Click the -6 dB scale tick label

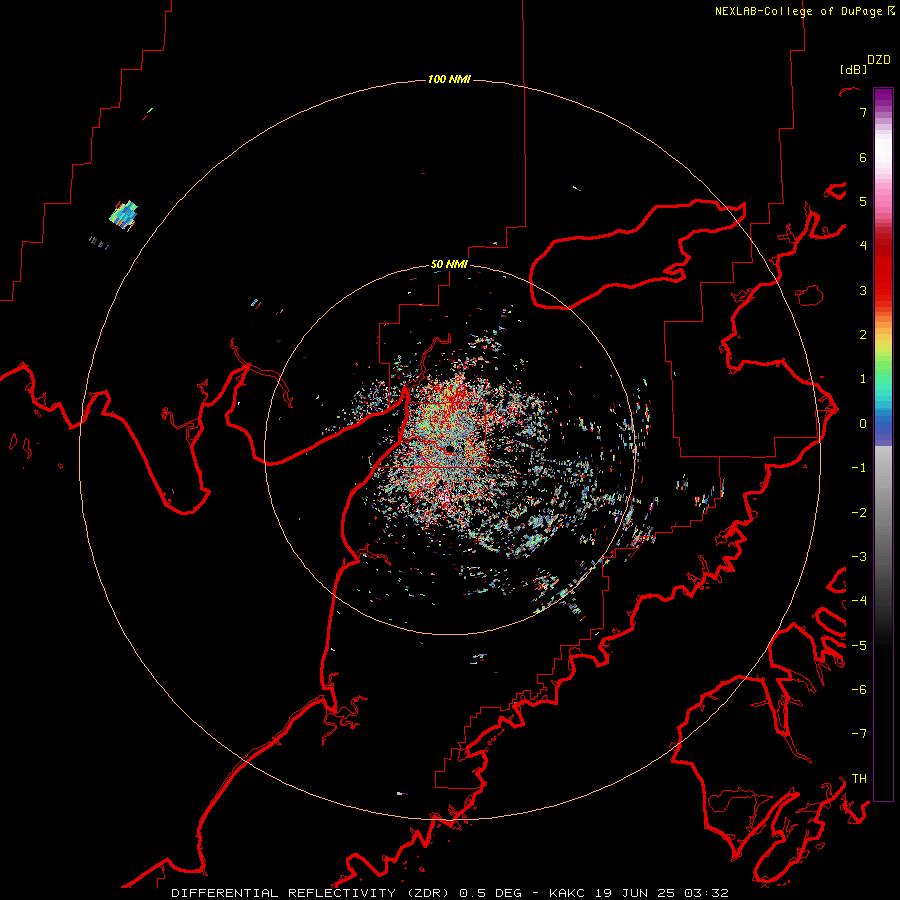pyautogui.click(x=859, y=690)
